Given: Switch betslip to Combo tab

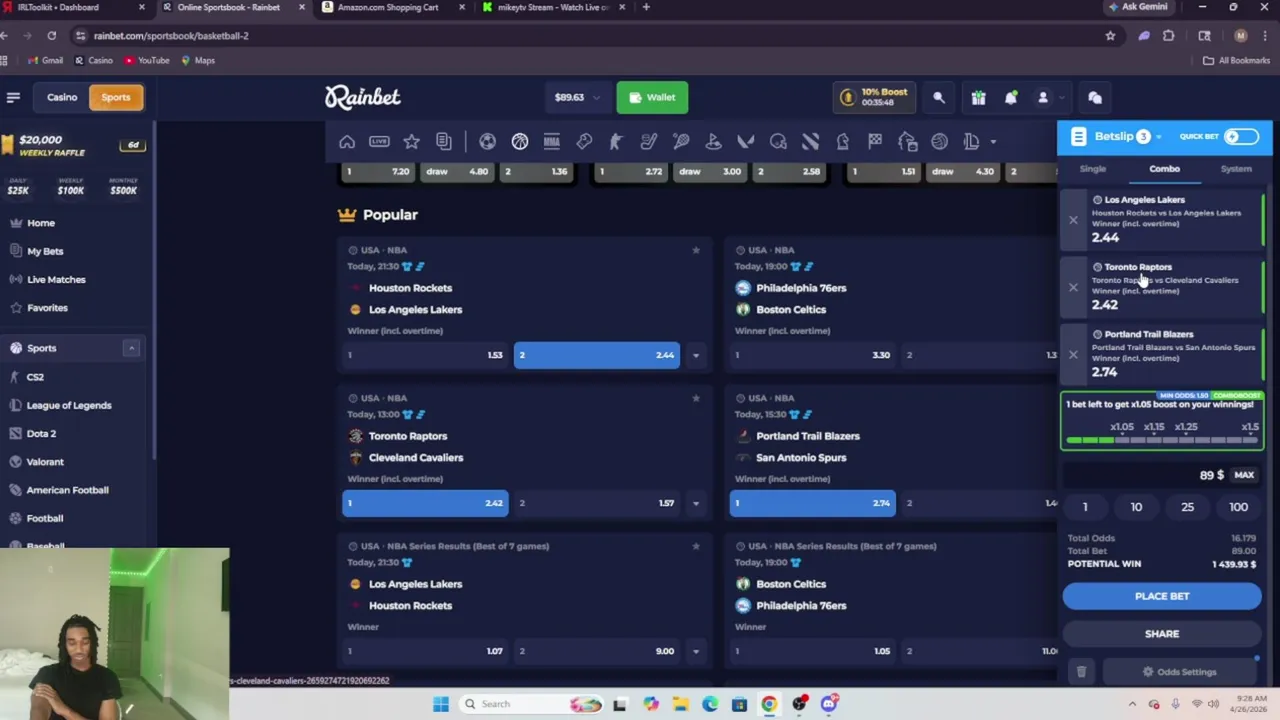Looking at the screenshot, I should point(1164,169).
